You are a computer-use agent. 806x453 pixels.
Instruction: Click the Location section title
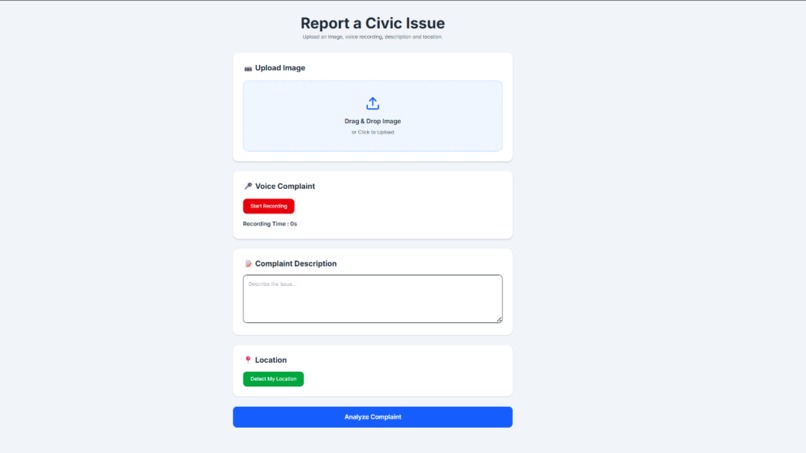[x=271, y=360]
